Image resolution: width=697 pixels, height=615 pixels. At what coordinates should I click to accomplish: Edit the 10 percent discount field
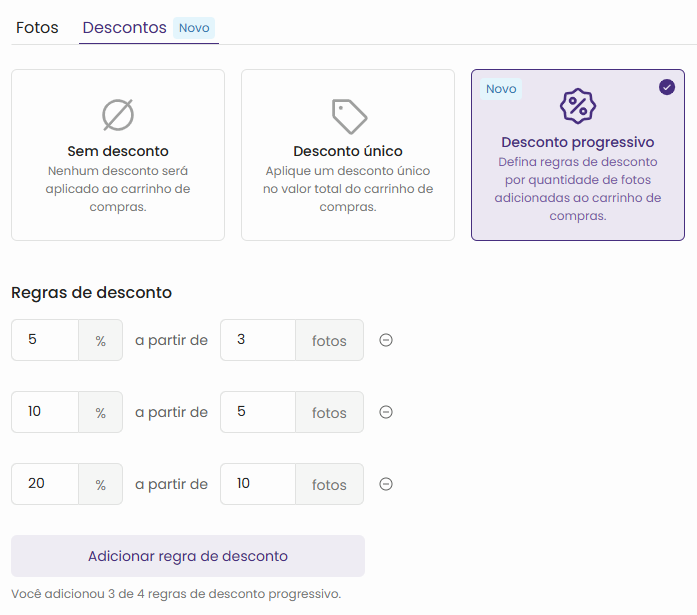[x=45, y=412]
